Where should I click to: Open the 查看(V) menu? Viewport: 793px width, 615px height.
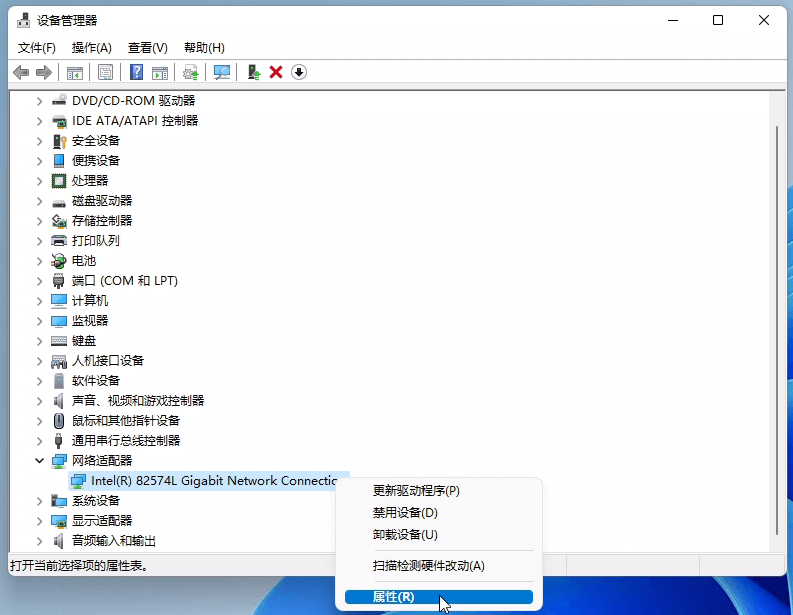(x=147, y=47)
